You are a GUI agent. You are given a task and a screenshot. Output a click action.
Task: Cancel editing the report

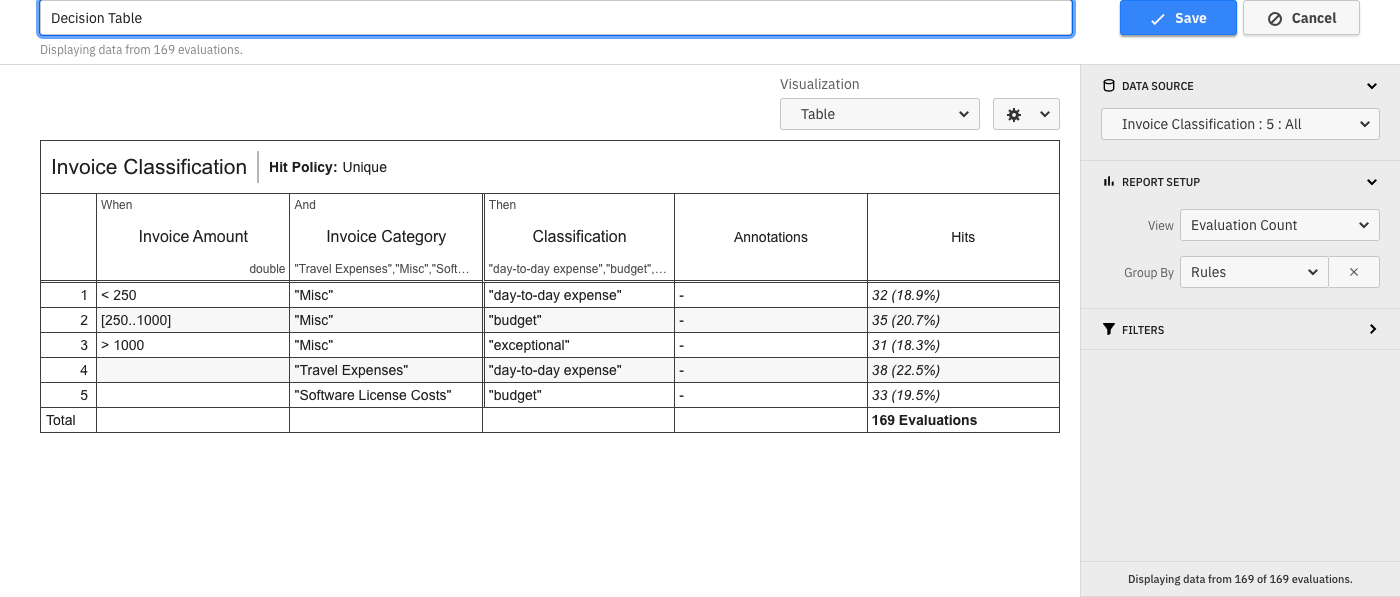click(x=1301, y=18)
